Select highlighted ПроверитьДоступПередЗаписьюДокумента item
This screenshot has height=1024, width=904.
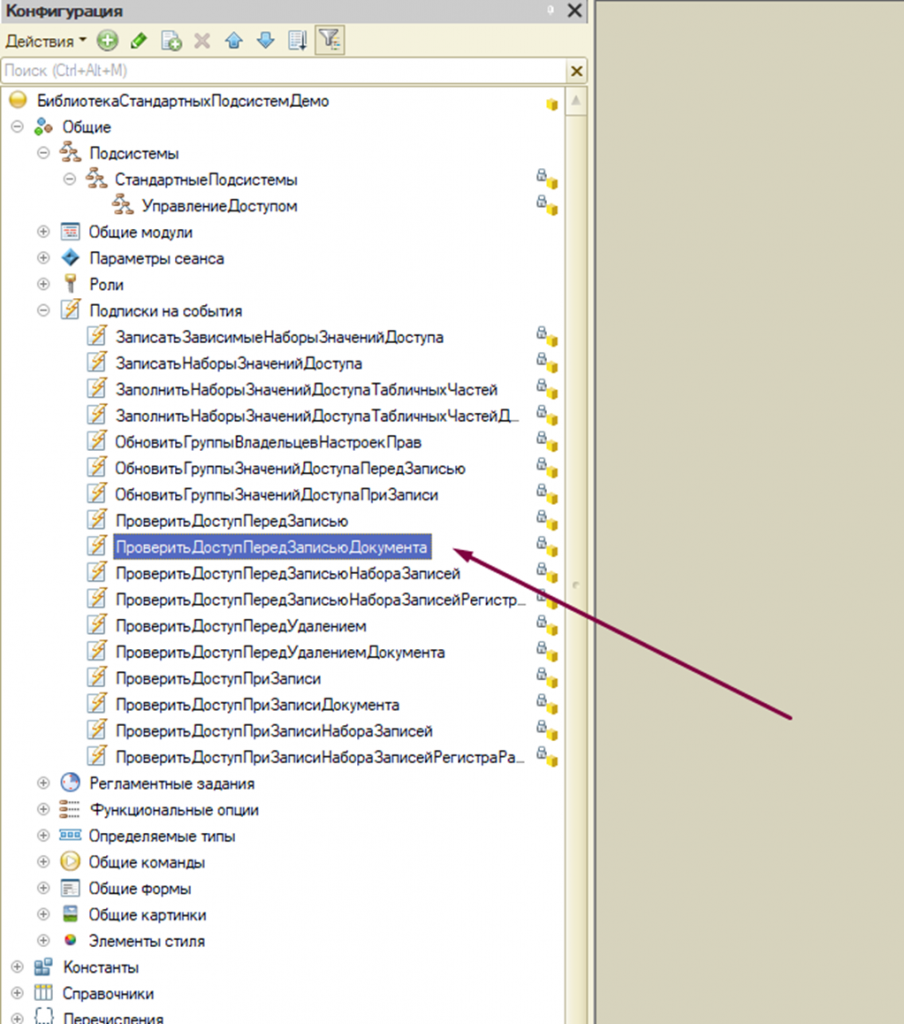pyautogui.click(x=272, y=547)
